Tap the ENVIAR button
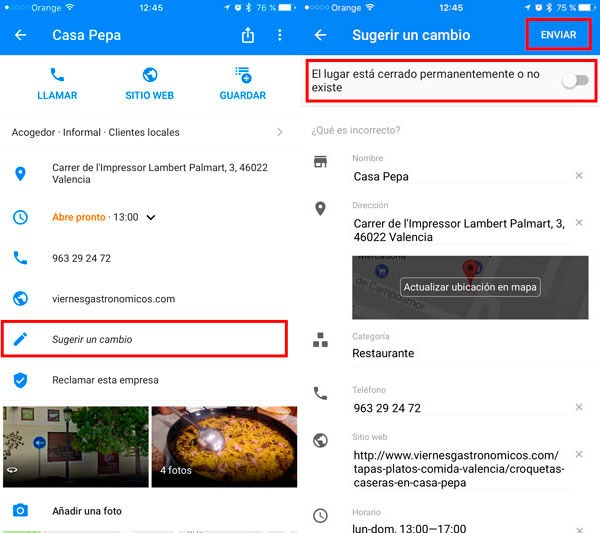Viewport: 600px width, 533px height. pyautogui.click(x=558, y=35)
